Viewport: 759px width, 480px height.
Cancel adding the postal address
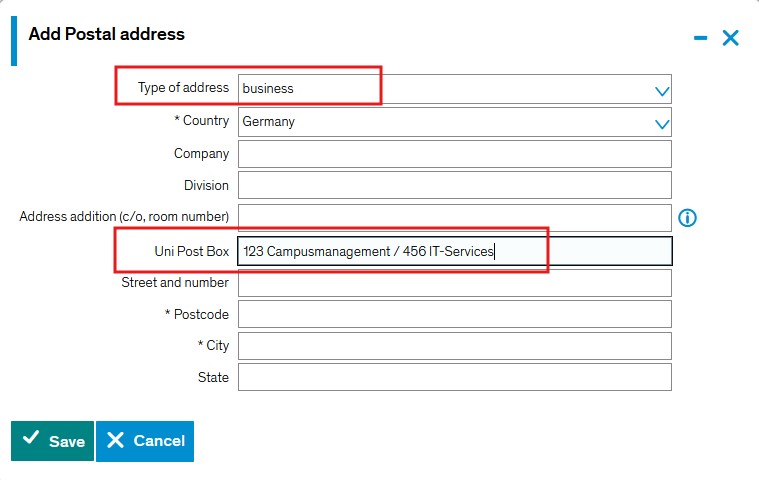(145, 441)
